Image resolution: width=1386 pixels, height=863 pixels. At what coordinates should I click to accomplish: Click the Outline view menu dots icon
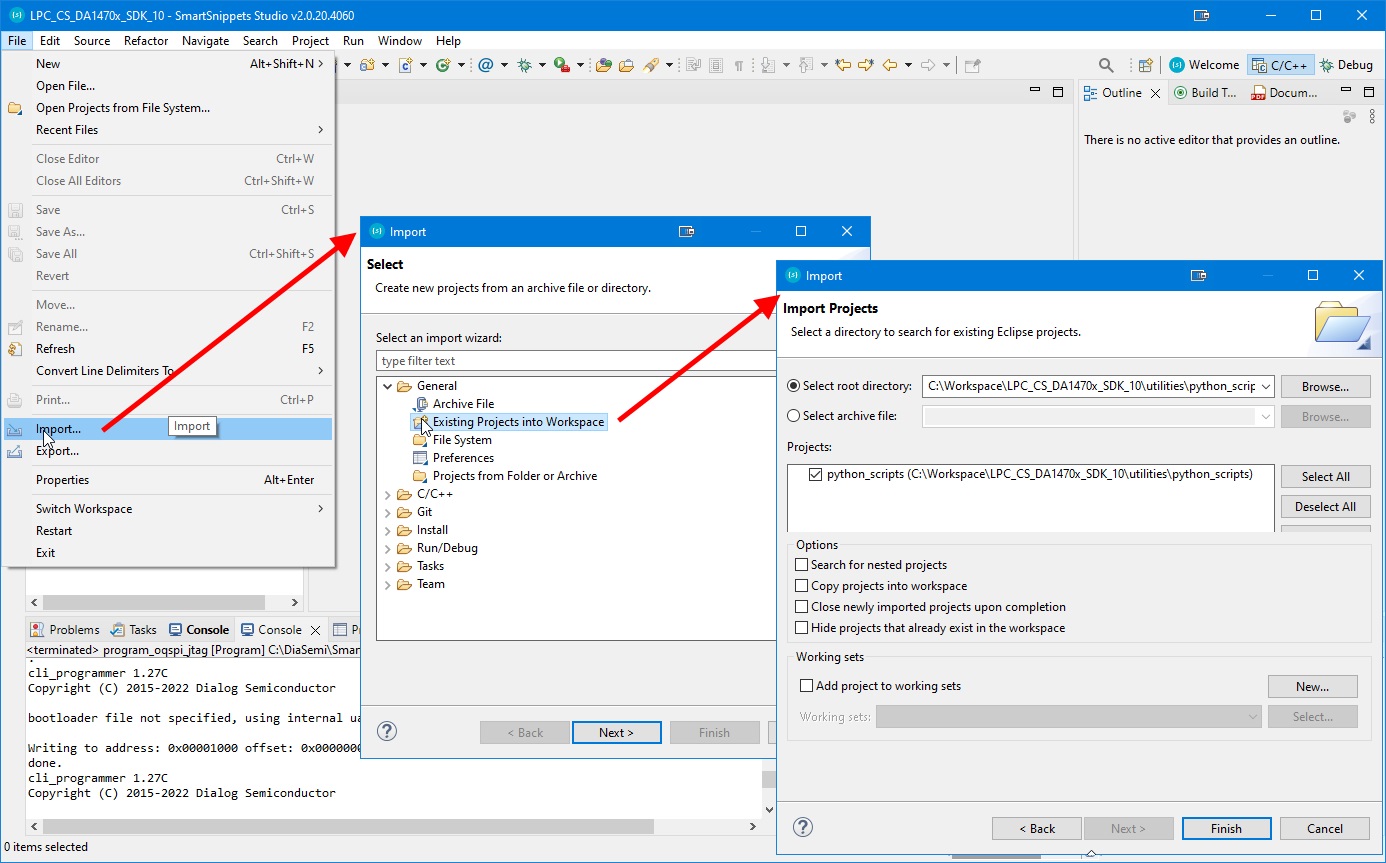pos(1372,116)
